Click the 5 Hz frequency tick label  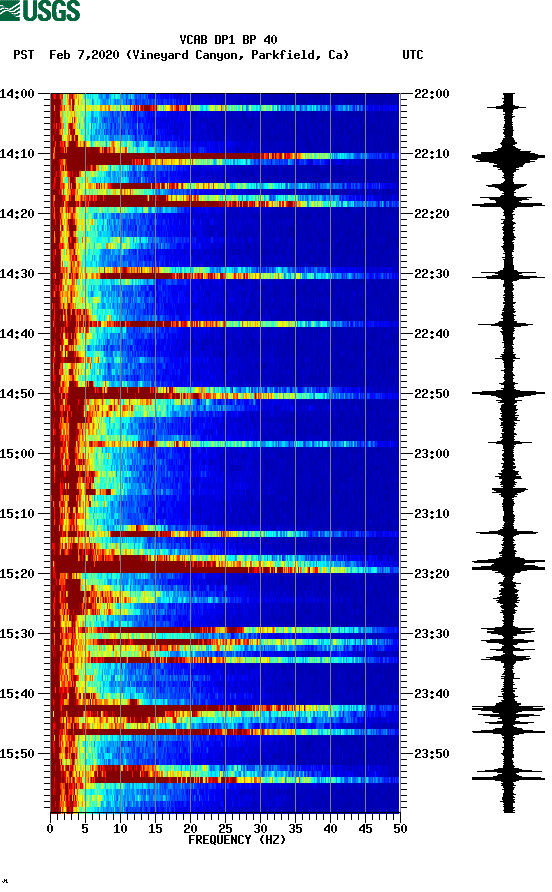[x=85, y=829]
